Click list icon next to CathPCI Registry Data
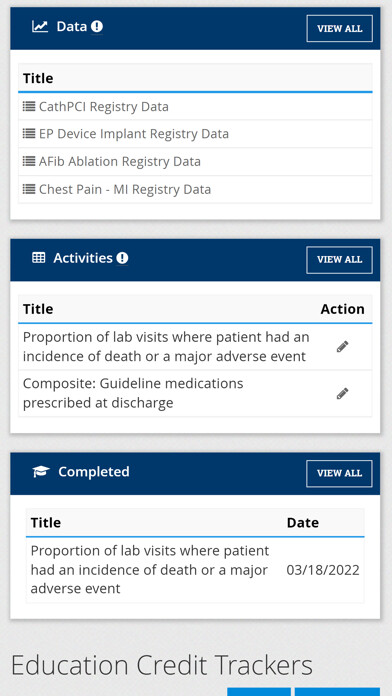 point(29,107)
